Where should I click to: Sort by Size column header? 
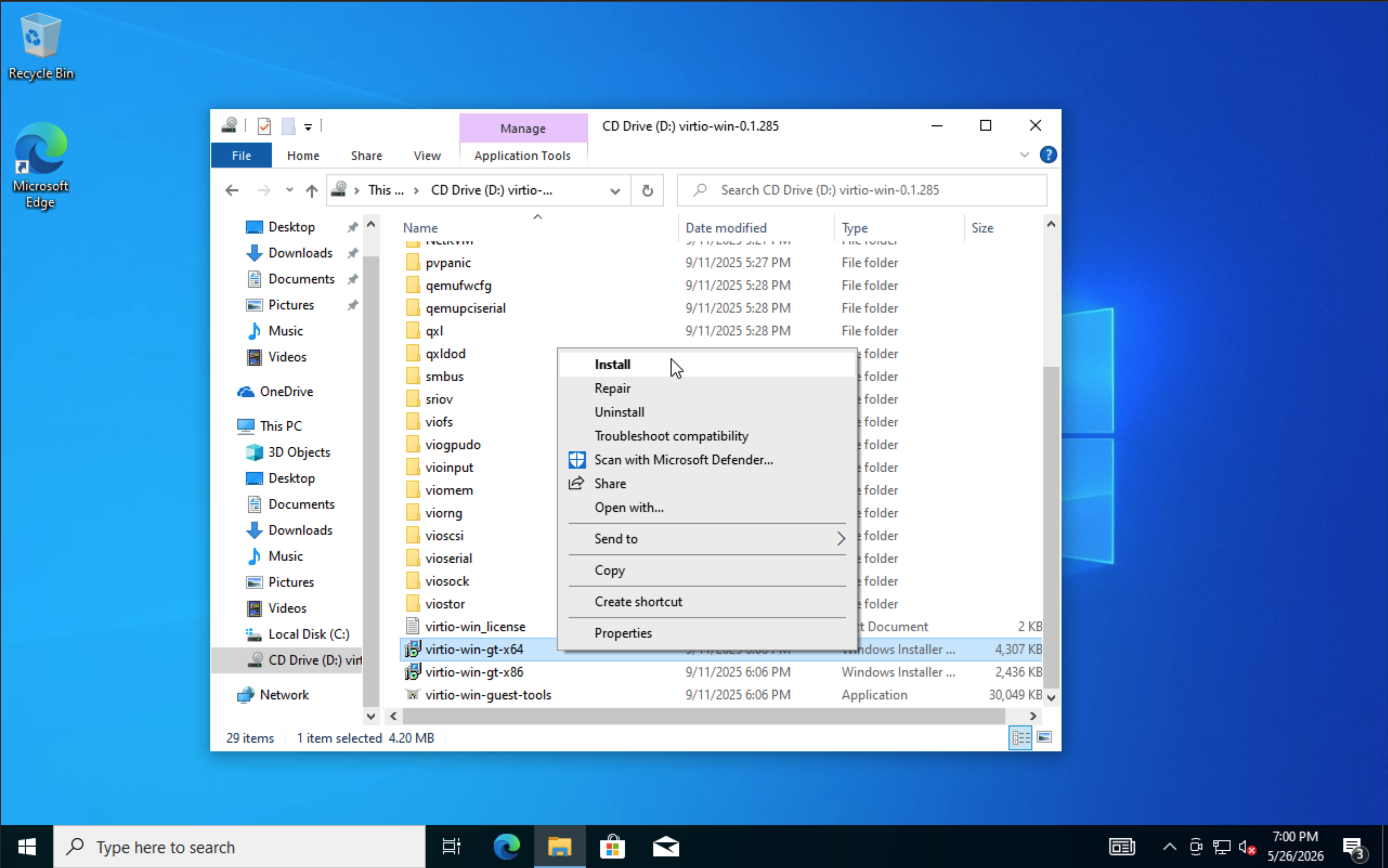tap(982, 228)
